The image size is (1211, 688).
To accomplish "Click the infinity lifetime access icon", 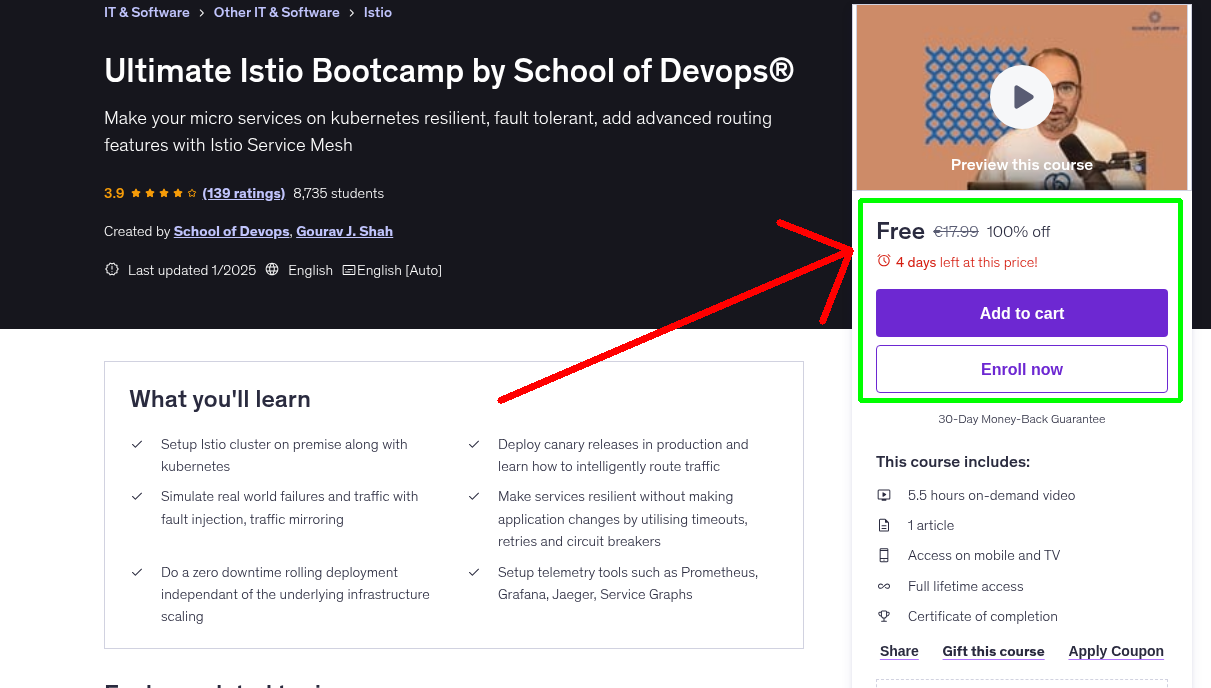I will tap(884, 586).
